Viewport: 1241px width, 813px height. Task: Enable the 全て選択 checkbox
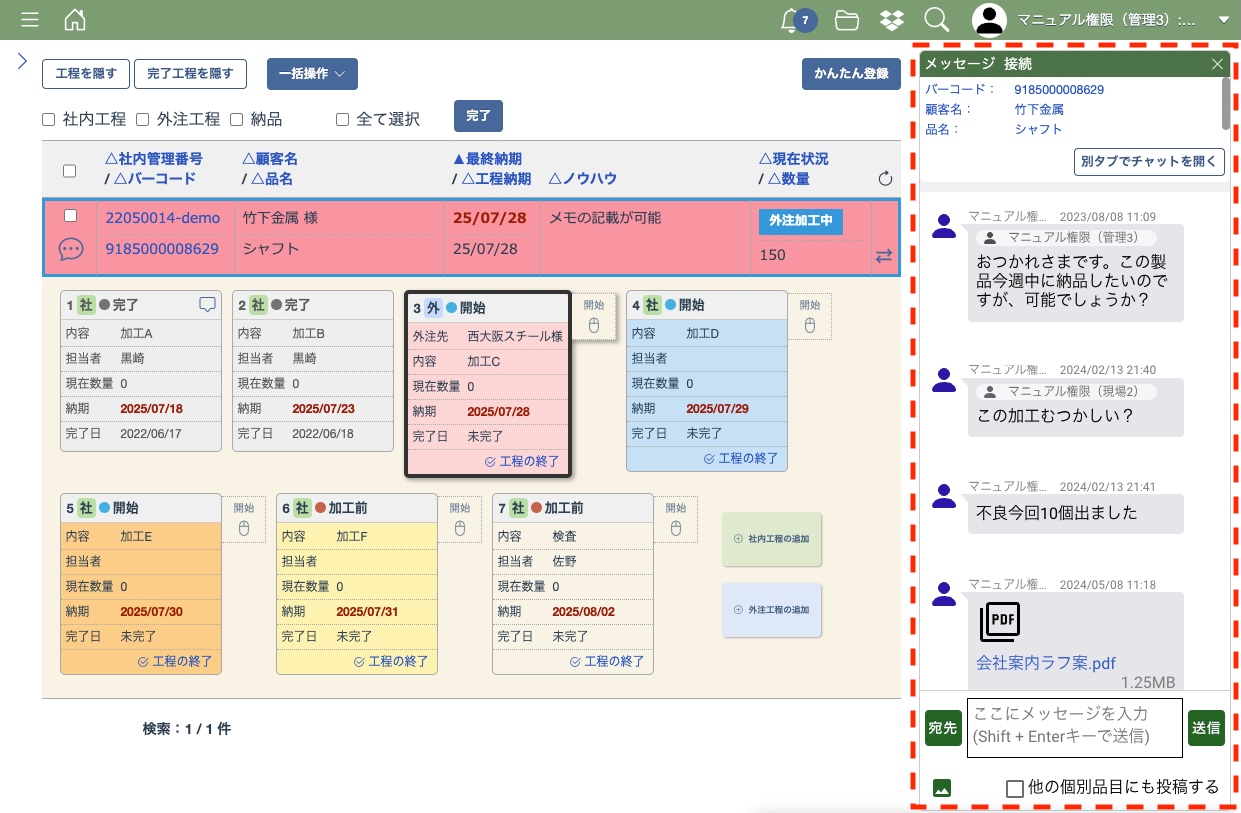click(x=343, y=120)
